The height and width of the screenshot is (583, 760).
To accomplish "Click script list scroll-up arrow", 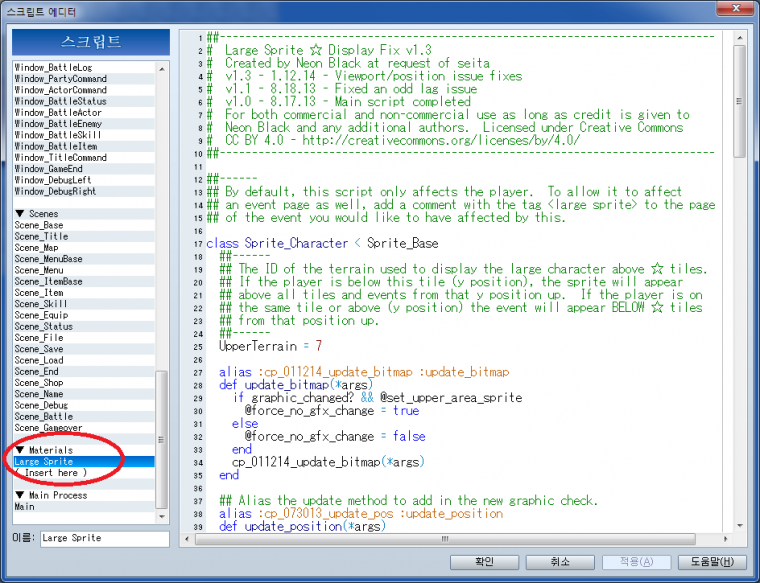I will (x=162, y=69).
